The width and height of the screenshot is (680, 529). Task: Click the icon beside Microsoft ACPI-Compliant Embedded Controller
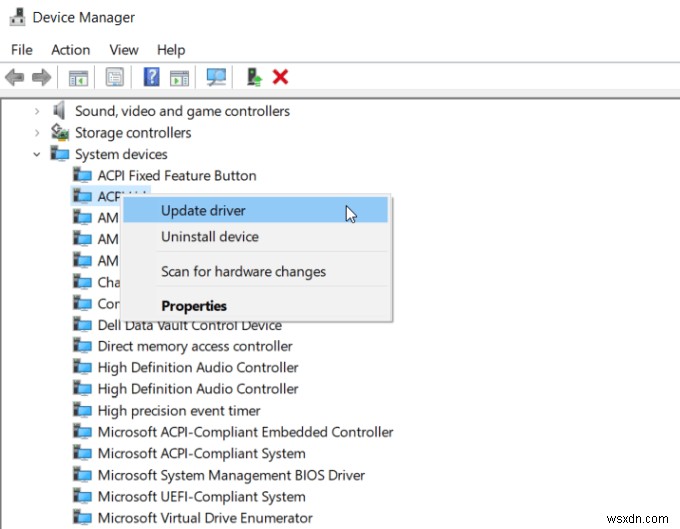click(x=82, y=431)
